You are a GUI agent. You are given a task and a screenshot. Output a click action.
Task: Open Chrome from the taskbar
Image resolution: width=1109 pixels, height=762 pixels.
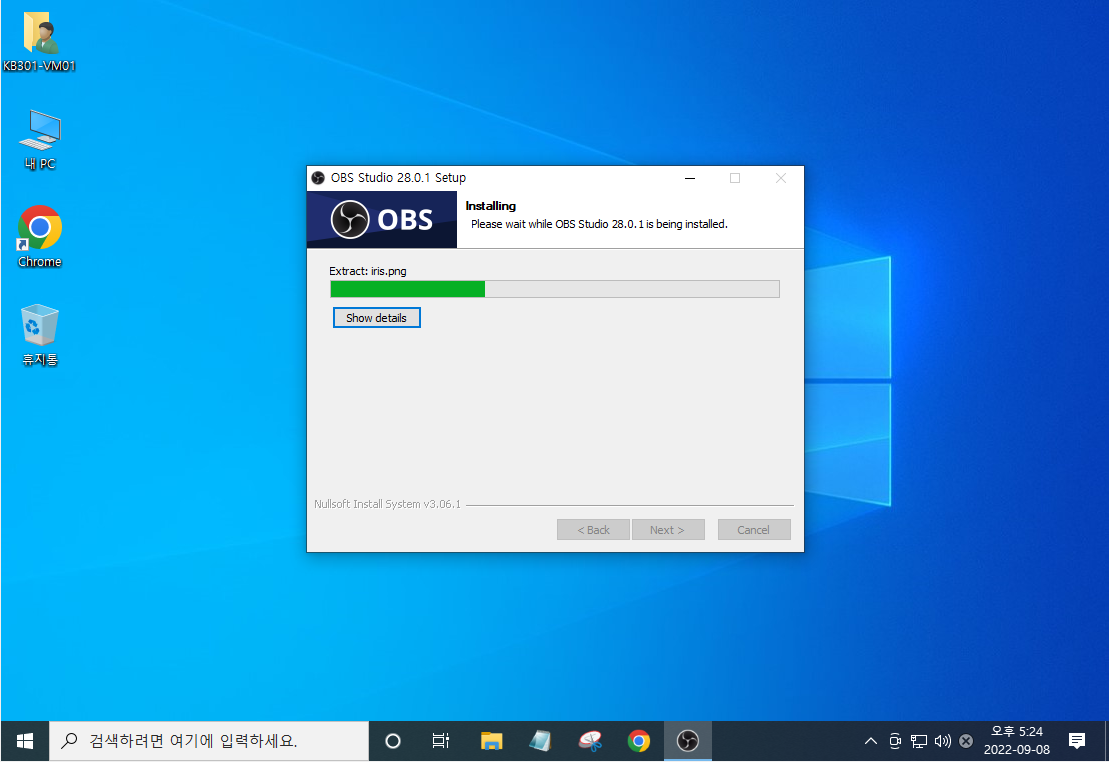click(x=639, y=741)
